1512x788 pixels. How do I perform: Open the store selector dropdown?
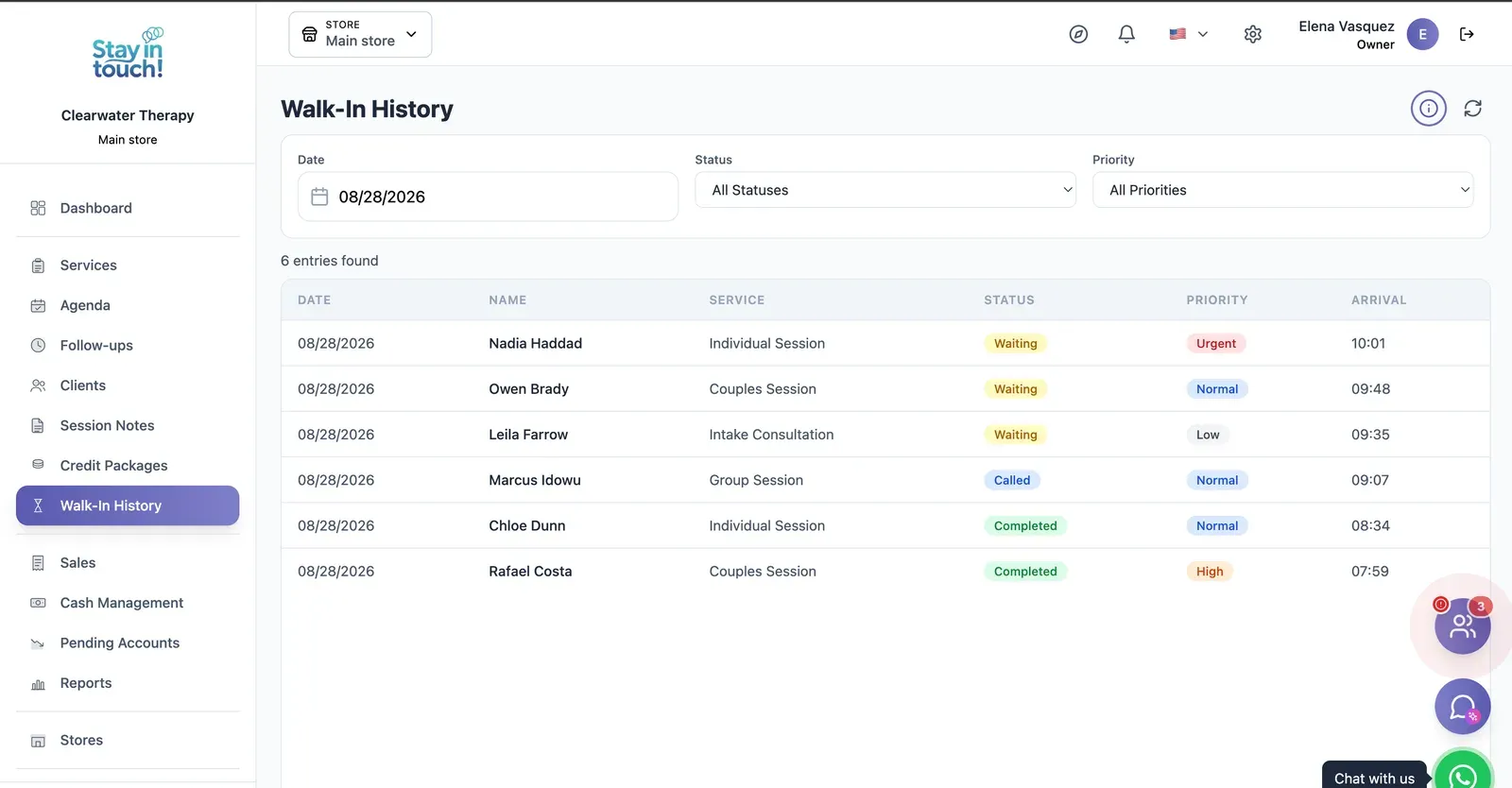(360, 34)
